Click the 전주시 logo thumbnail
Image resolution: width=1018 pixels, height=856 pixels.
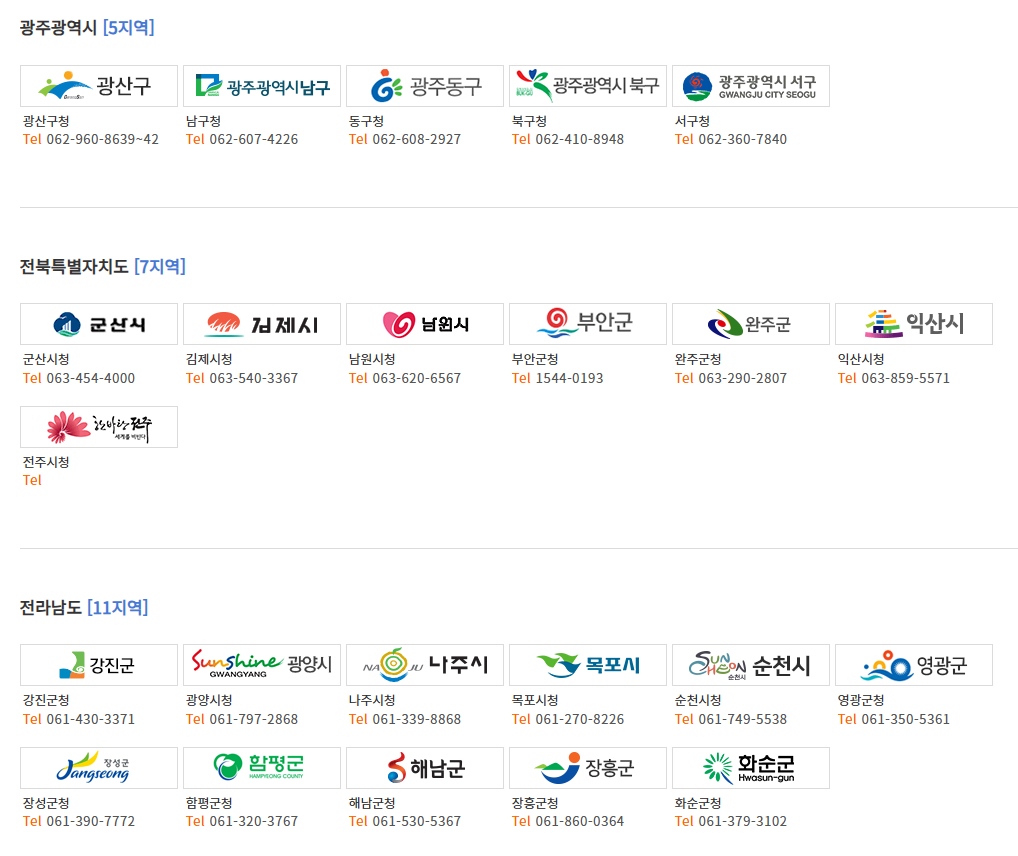pos(99,427)
